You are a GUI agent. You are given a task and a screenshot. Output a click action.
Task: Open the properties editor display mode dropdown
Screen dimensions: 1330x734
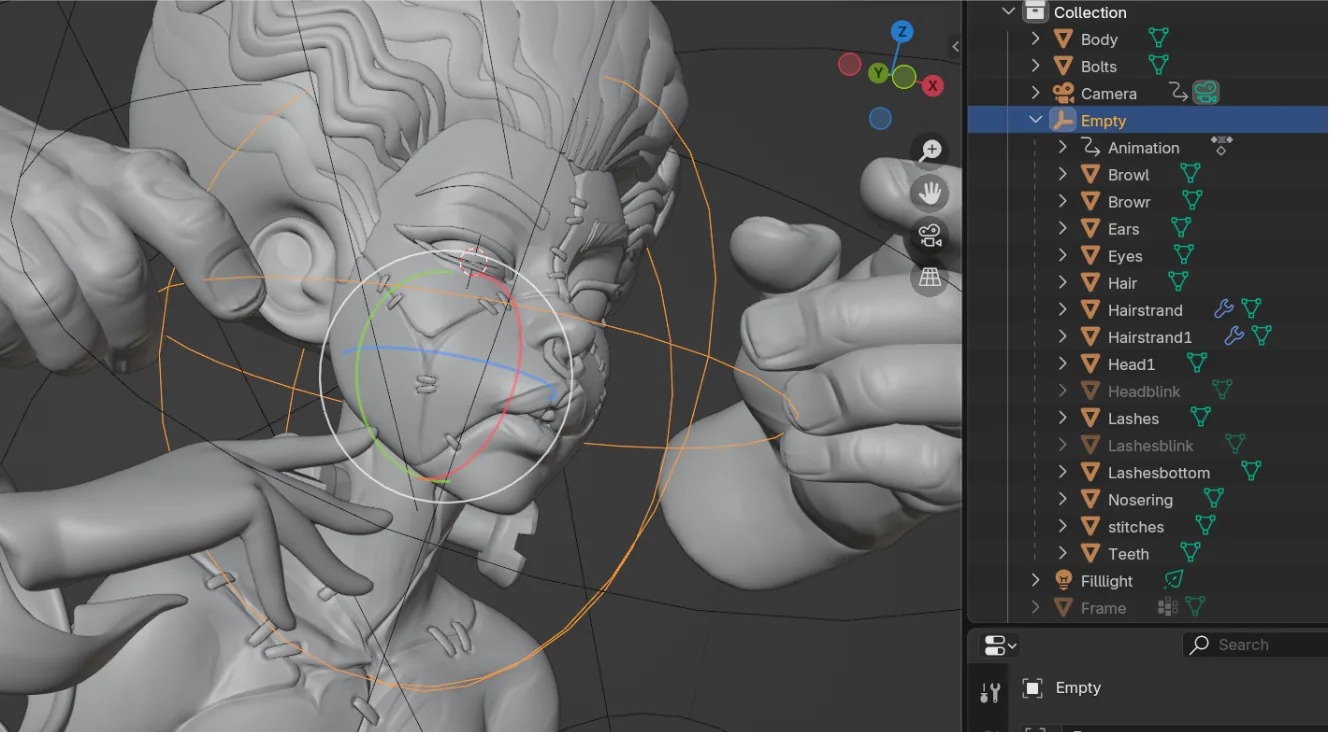point(1000,645)
